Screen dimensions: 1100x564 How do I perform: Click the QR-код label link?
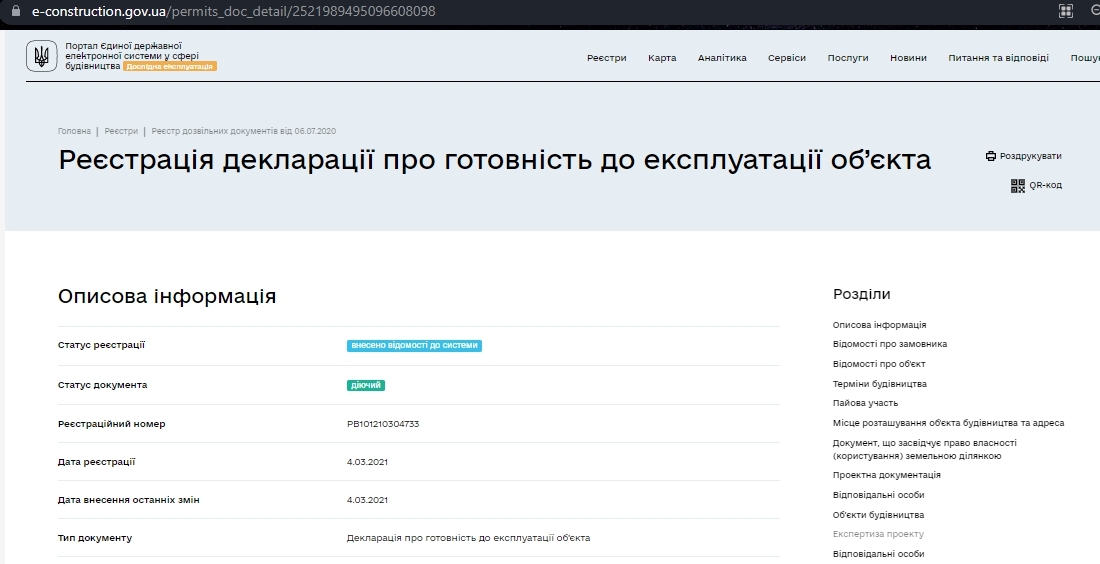[x=1045, y=185]
